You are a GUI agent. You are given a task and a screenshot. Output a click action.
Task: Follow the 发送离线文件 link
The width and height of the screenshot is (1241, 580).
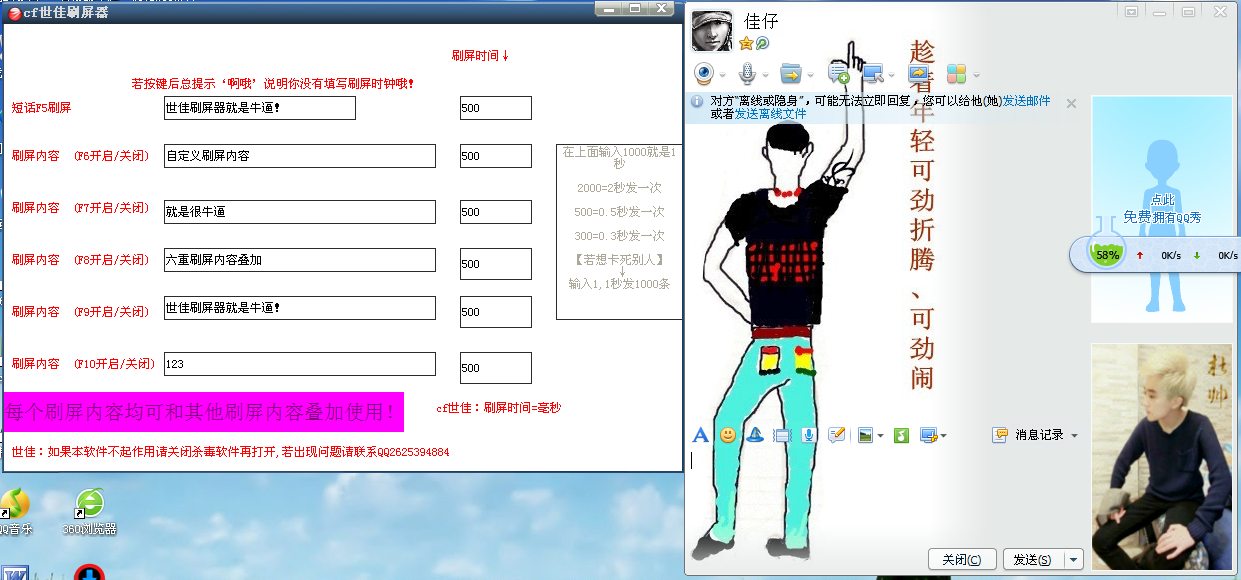tap(770, 114)
